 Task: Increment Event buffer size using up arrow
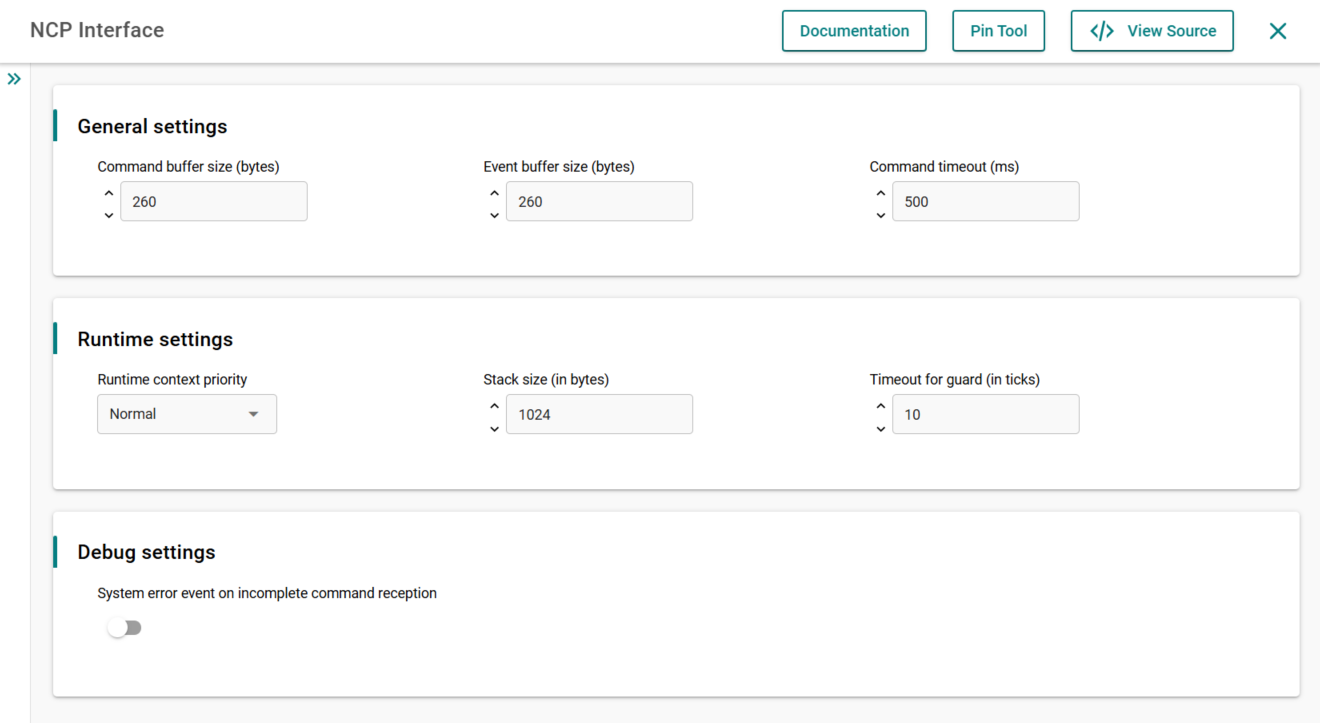point(494,193)
